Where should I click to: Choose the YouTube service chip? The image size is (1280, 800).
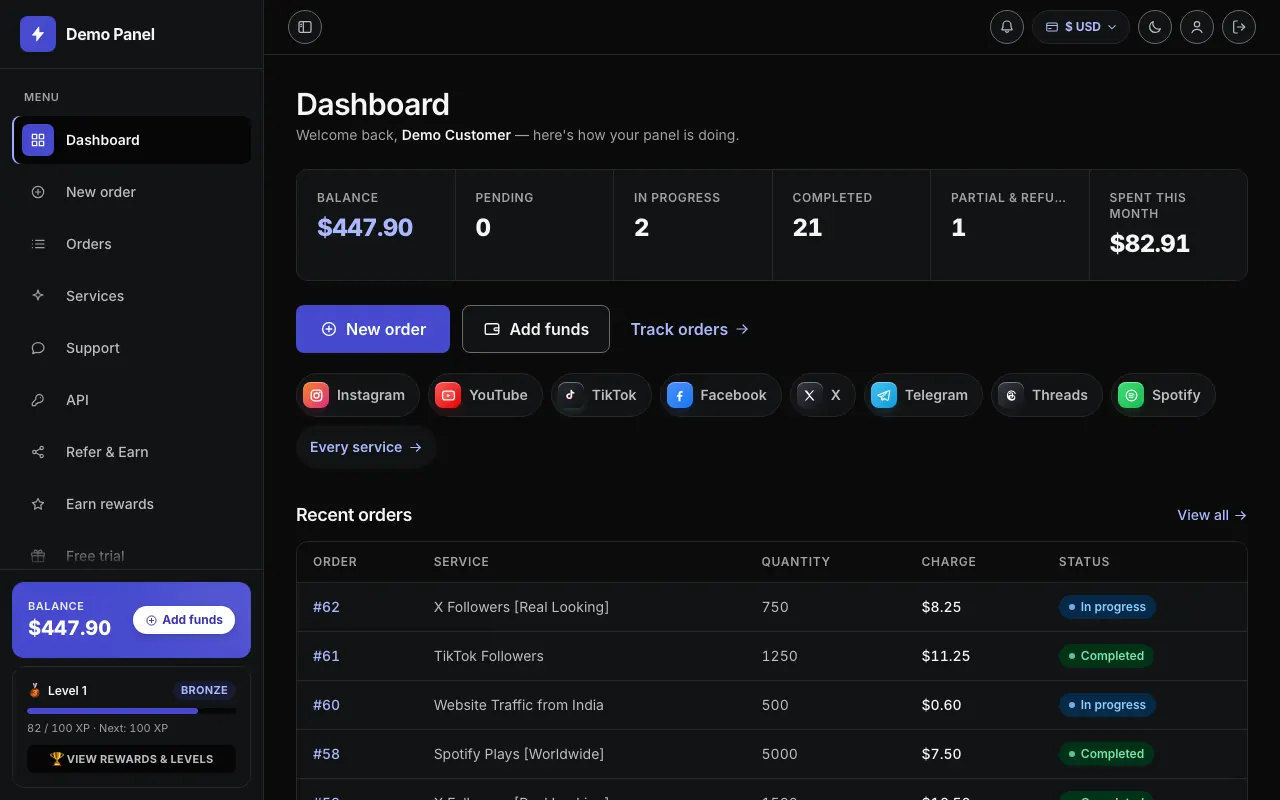coord(485,395)
